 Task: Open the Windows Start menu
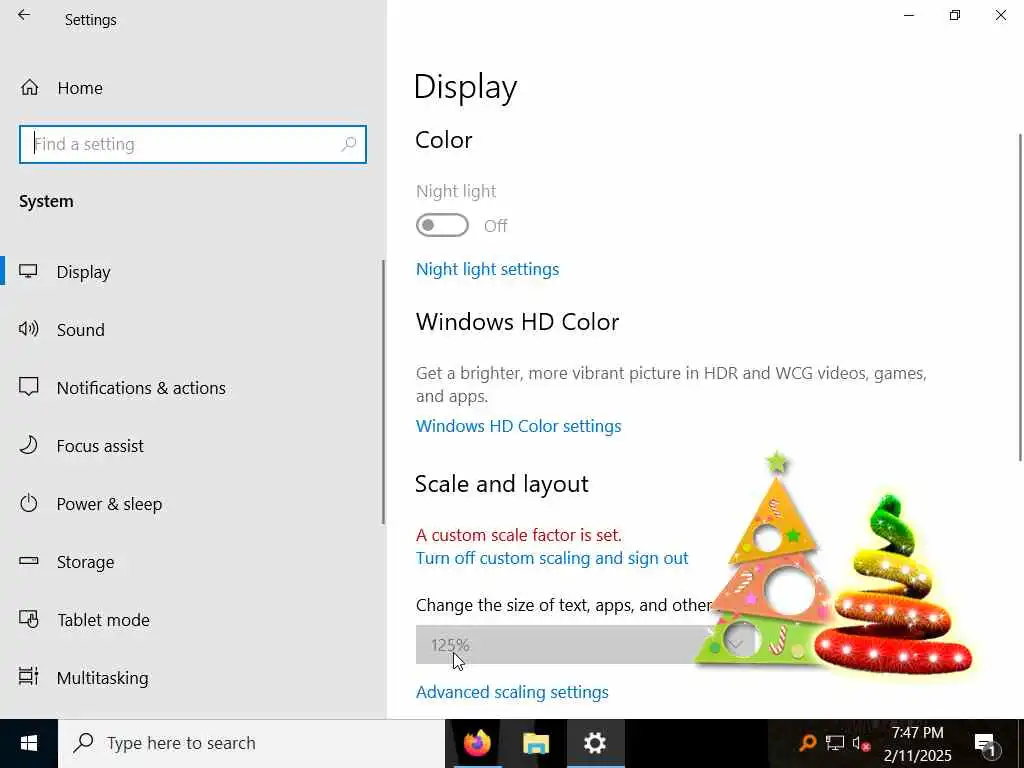(x=29, y=743)
